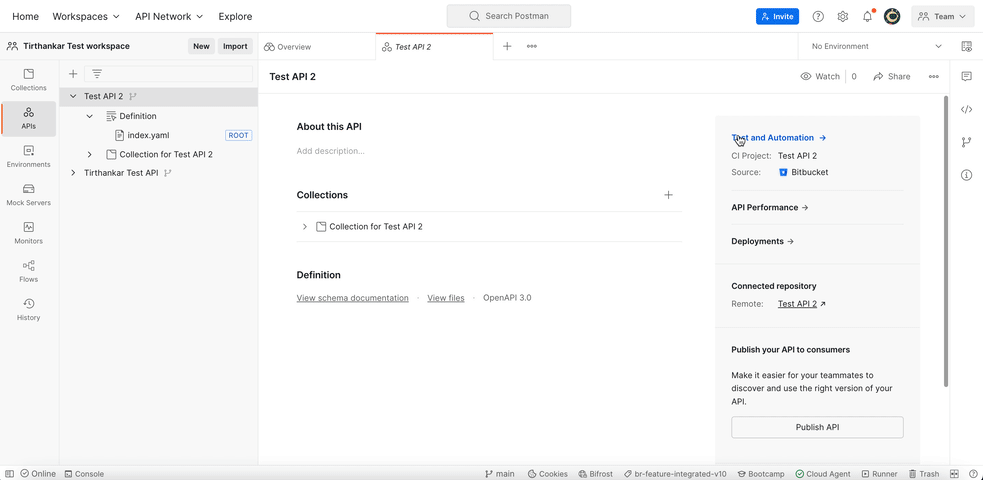Screen dimensions: 983x480
Task: Open the tab options ellipsis menu
Action: (x=532, y=46)
